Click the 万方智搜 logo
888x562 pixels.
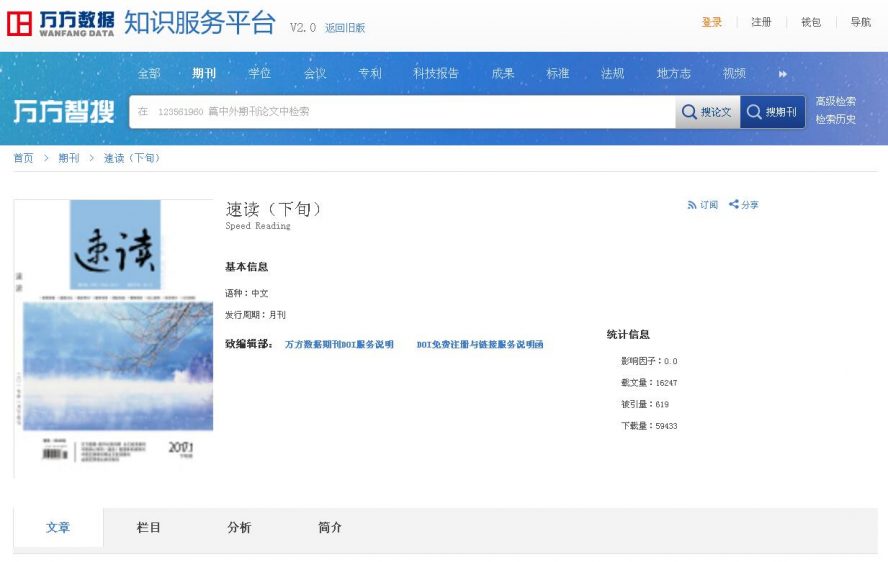pyautogui.click(x=63, y=112)
